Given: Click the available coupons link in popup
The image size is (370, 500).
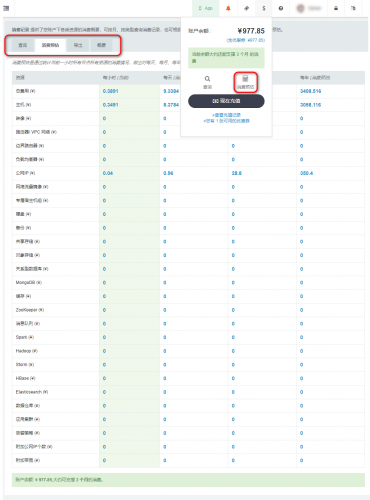Looking at the screenshot, I should 226,121.
